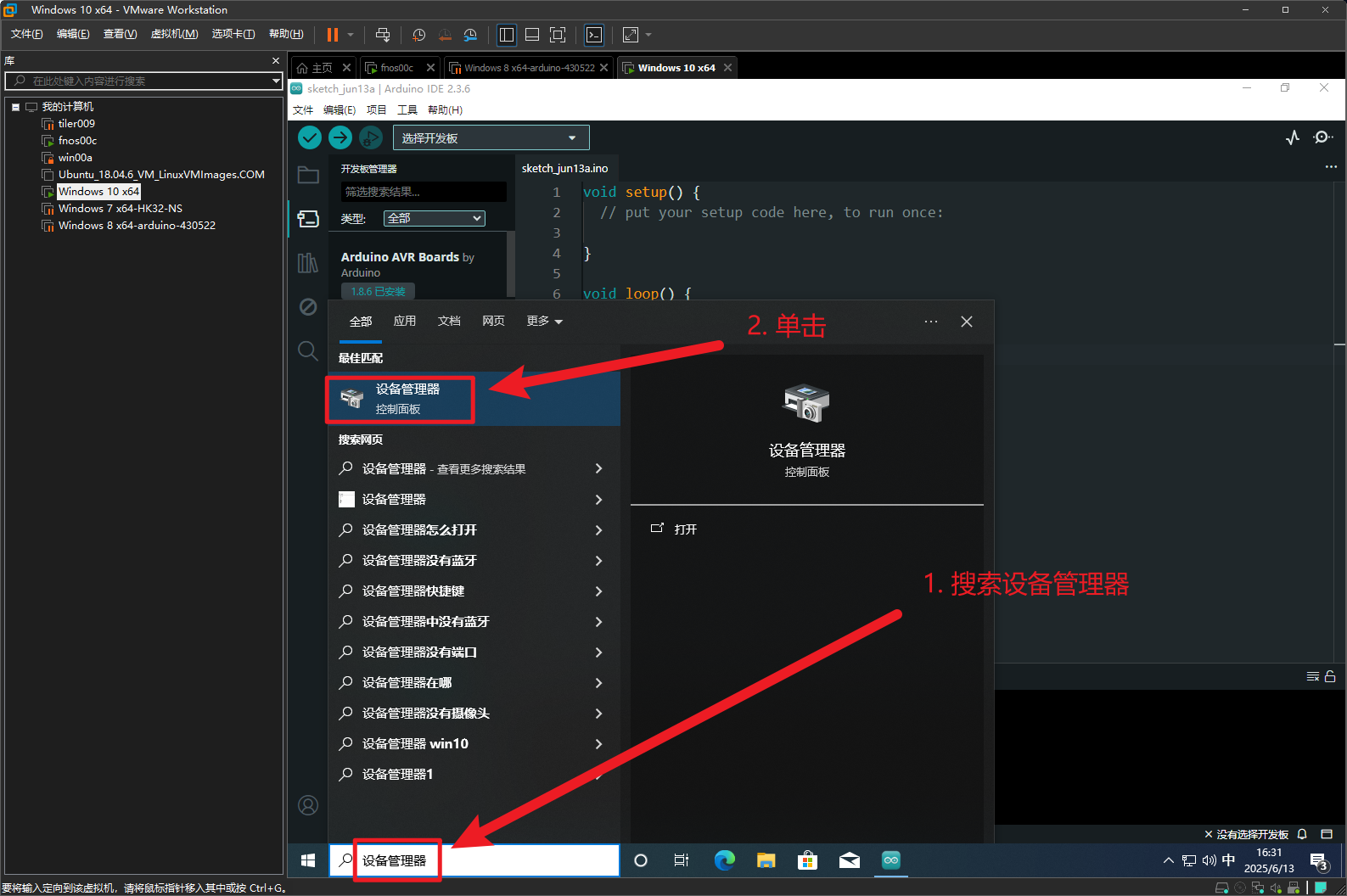The width and height of the screenshot is (1347, 896).
Task: Open Microsoft Store from the taskbar
Action: 808,860
